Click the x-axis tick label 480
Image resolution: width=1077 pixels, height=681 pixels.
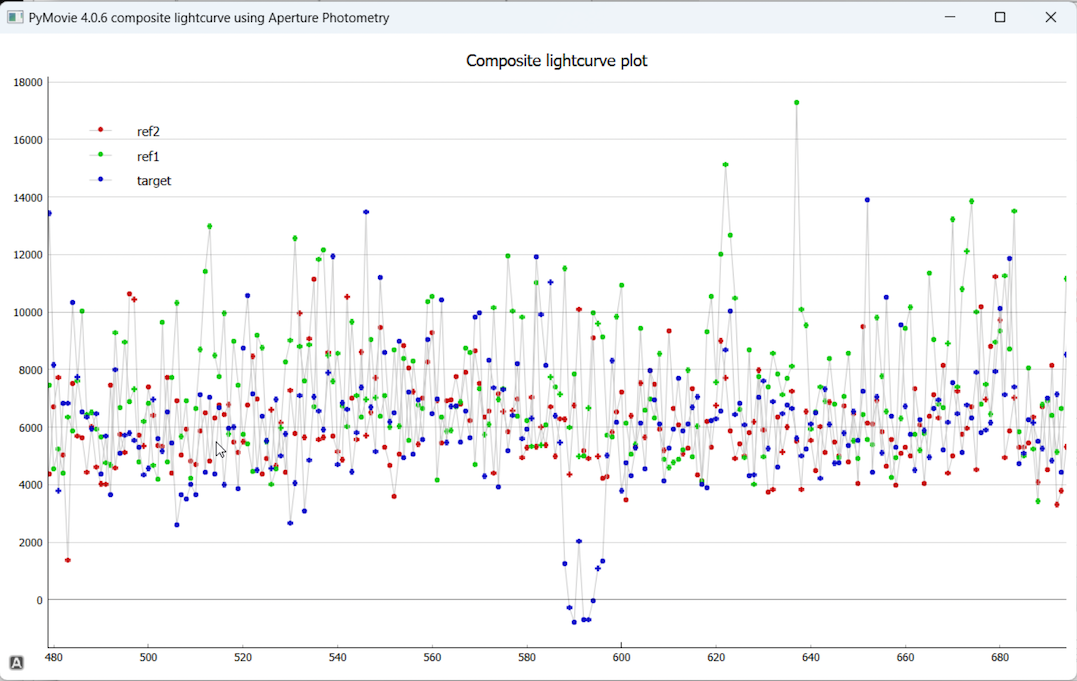[x=54, y=658]
